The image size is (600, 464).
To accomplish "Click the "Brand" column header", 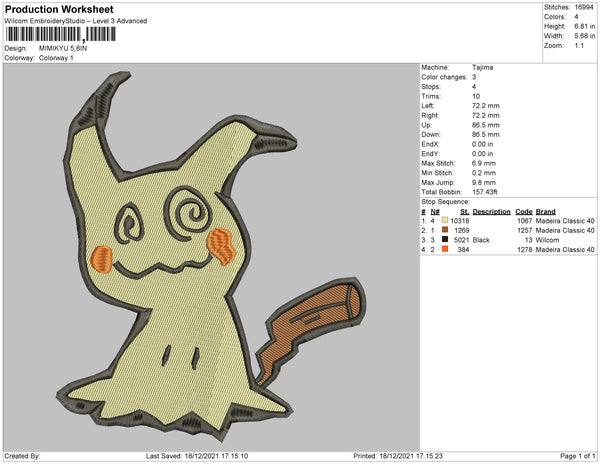I will pyautogui.click(x=545, y=212).
